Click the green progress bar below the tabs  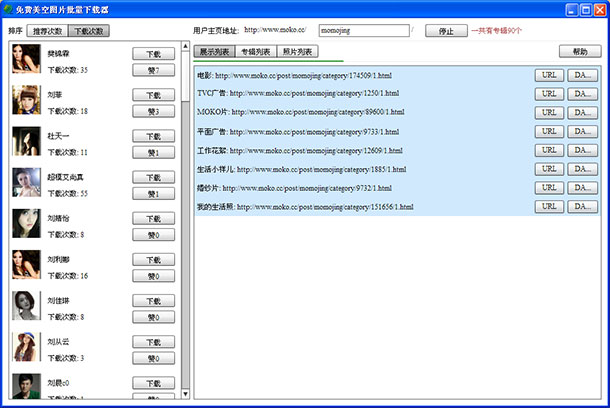(268, 61)
